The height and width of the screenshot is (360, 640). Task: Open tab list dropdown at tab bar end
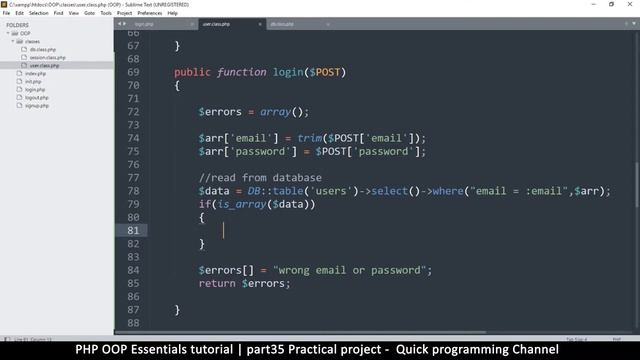click(634, 24)
